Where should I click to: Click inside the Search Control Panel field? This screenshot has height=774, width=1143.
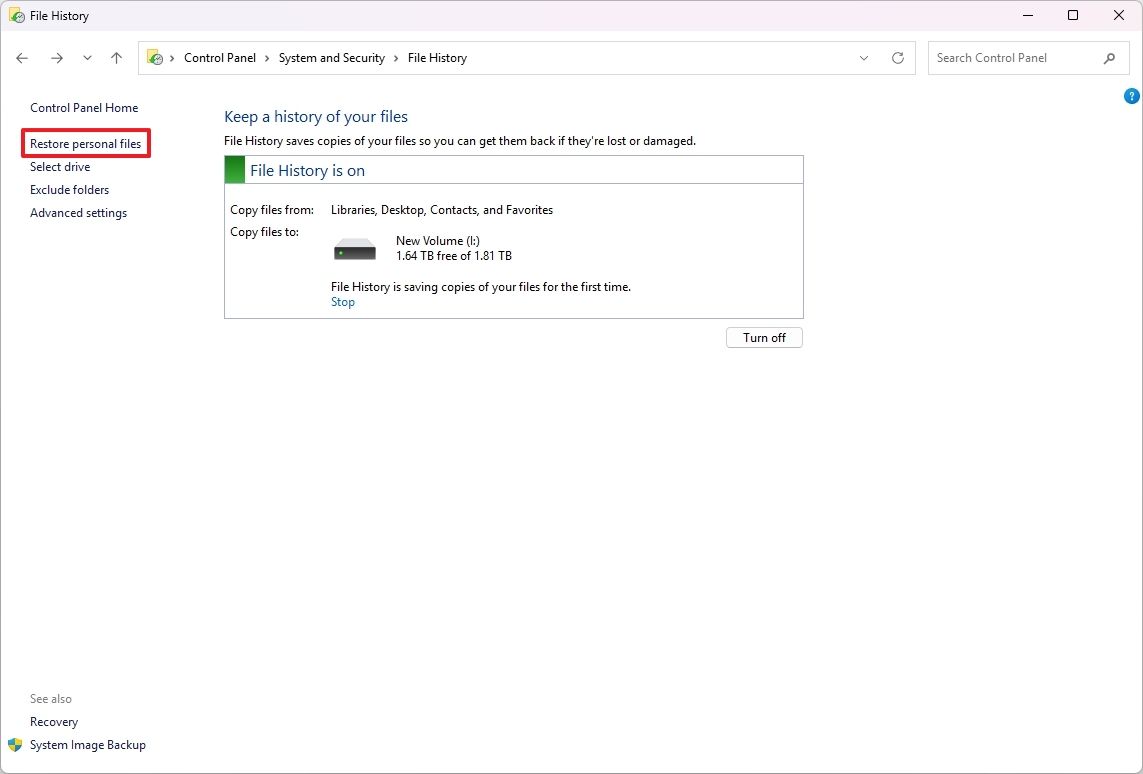(1010, 58)
